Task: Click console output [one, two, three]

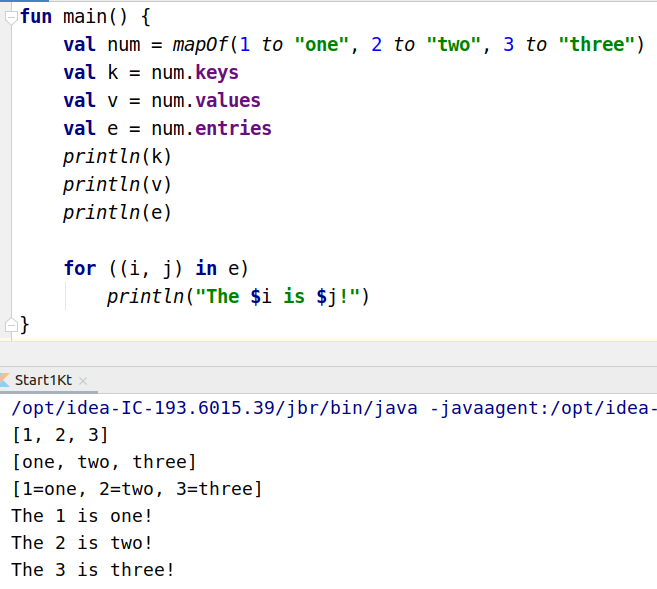Action: point(104,462)
